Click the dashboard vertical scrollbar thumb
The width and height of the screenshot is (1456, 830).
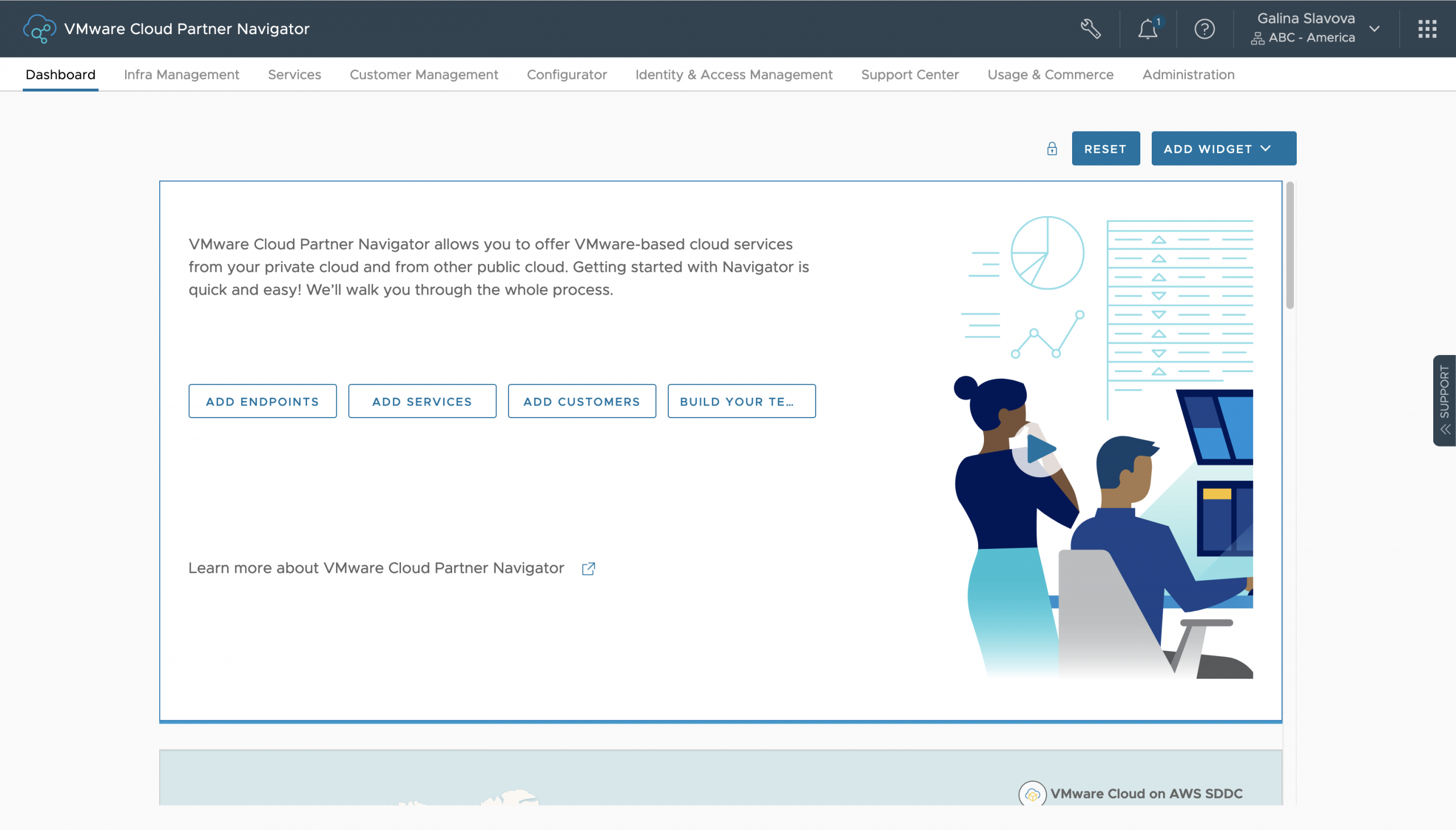(x=1289, y=245)
